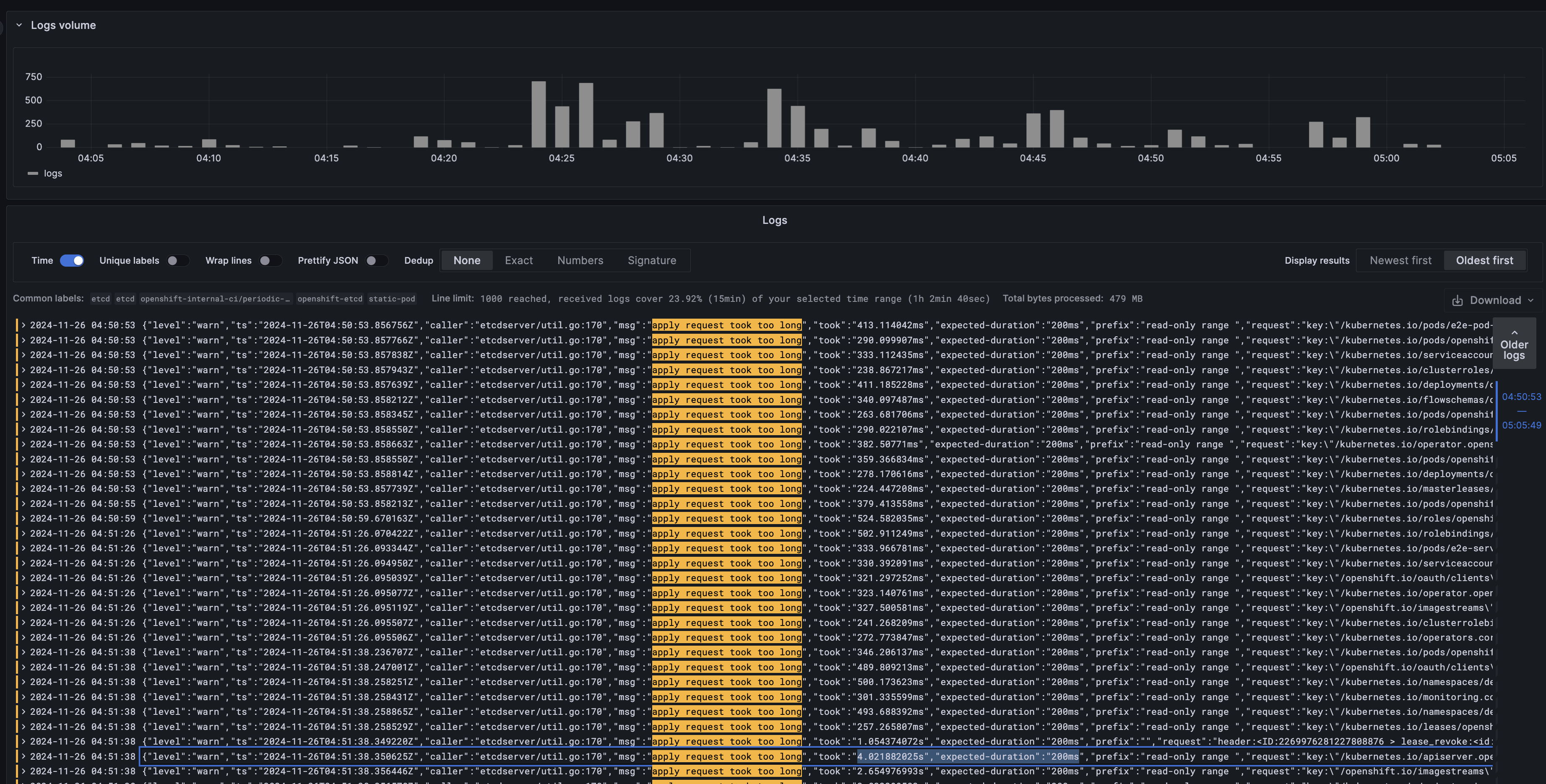Click the Older logs up-arrow button
The width and height of the screenshot is (1546, 784).
coord(1514,344)
